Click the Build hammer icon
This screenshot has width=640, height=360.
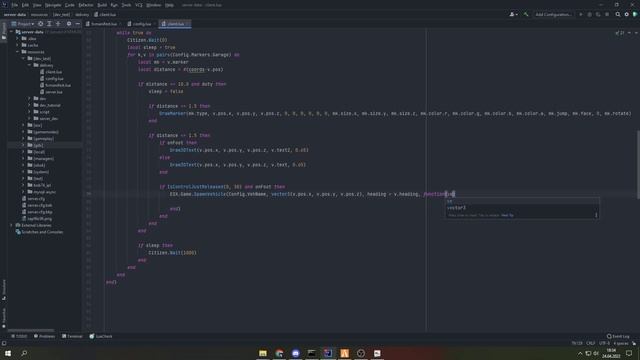526,14
